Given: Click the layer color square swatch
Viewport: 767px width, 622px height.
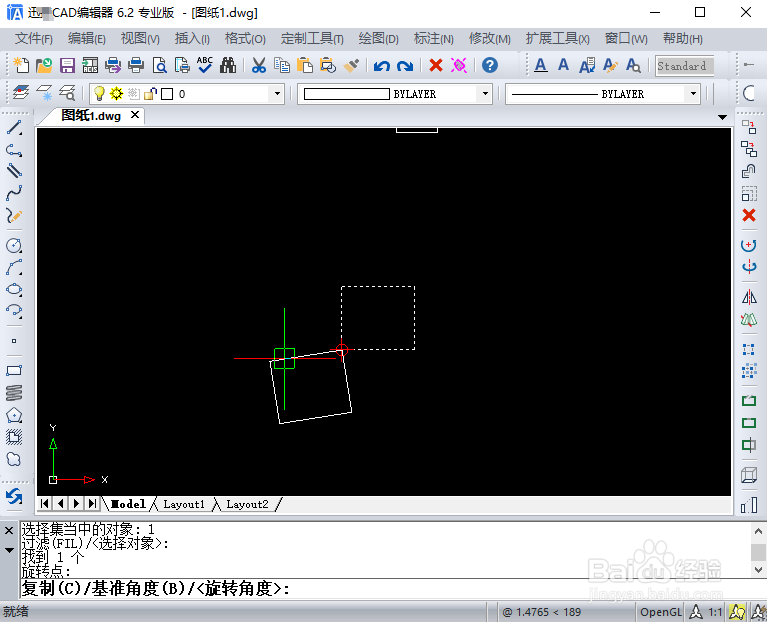Looking at the screenshot, I should click(x=167, y=93).
